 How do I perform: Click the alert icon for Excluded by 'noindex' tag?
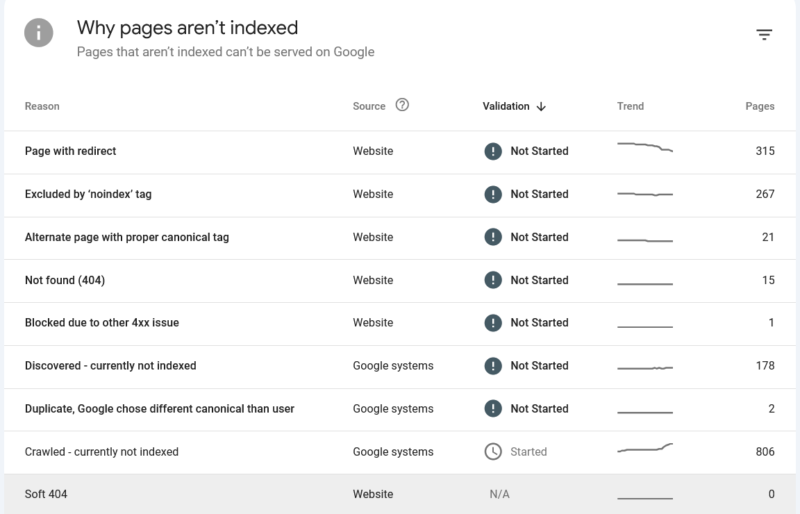493,194
